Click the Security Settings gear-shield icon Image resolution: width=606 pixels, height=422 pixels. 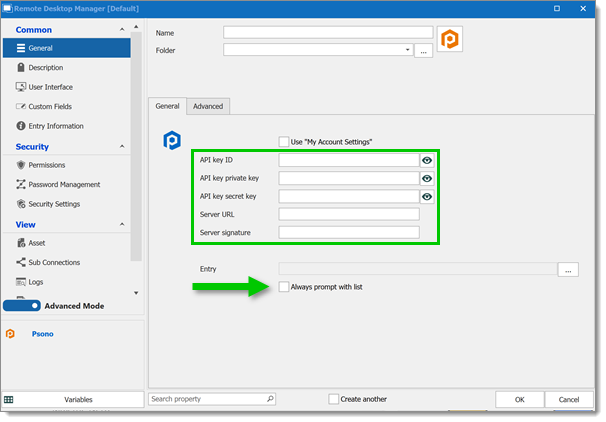pos(21,204)
